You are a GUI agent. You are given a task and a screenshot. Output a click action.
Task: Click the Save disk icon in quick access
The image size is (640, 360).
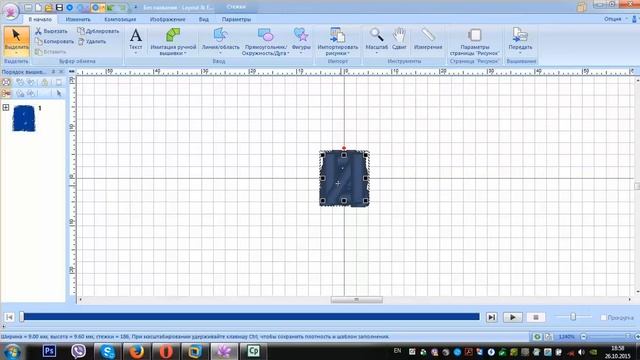[x=59, y=7]
